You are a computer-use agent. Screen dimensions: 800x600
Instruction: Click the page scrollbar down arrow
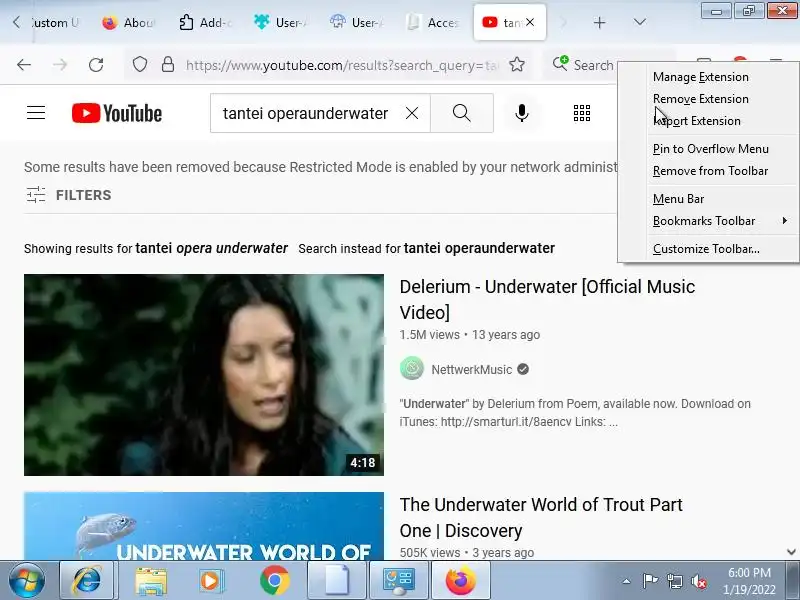[791, 552]
